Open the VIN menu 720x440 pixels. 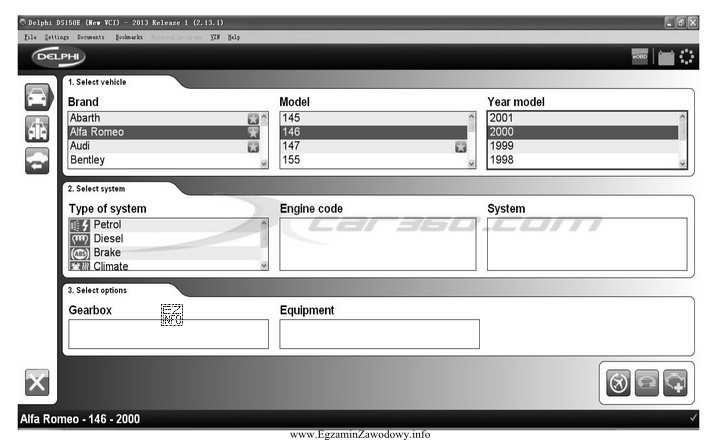click(215, 37)
